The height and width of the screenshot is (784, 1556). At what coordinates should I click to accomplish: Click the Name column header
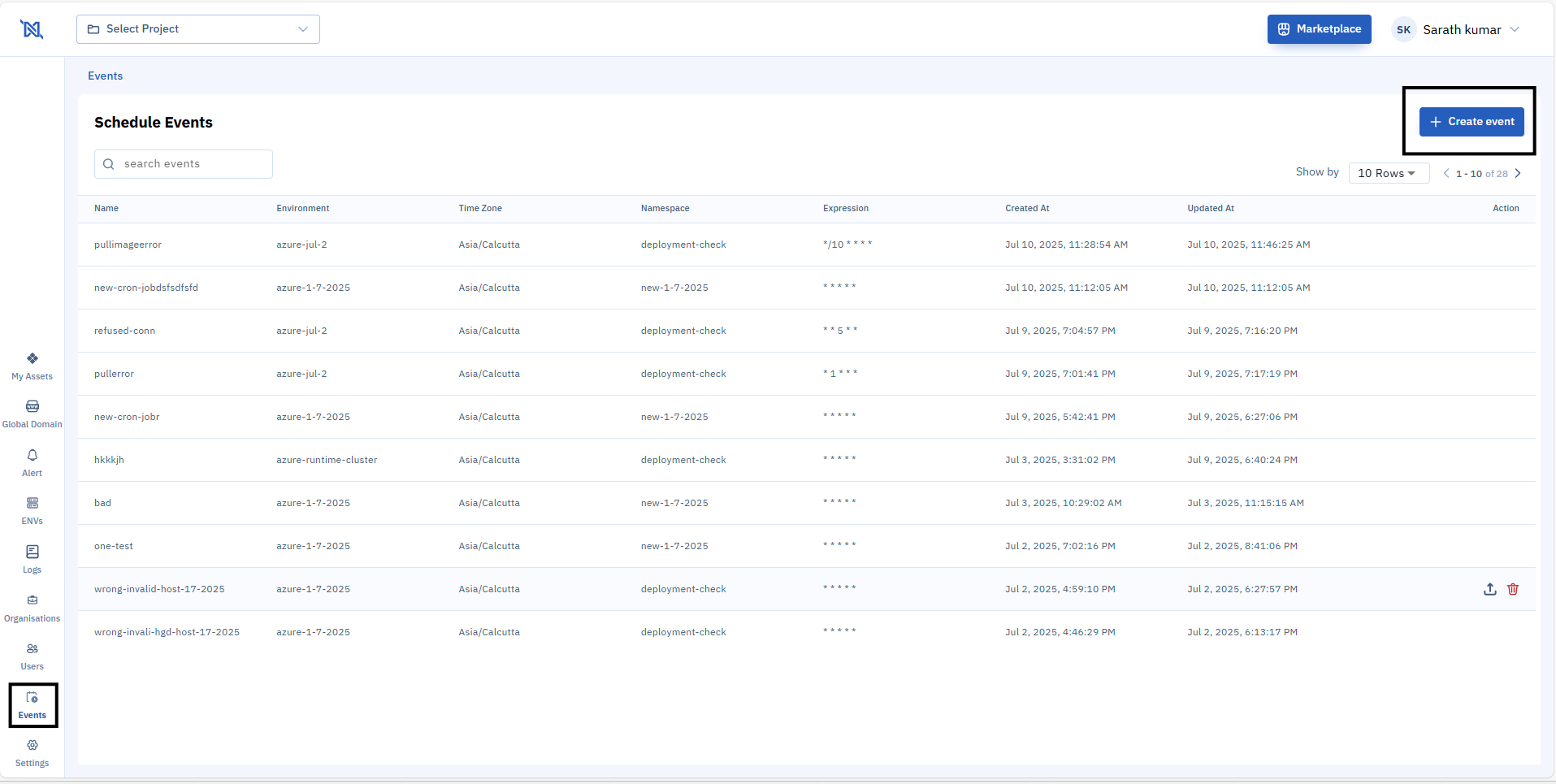106,209
